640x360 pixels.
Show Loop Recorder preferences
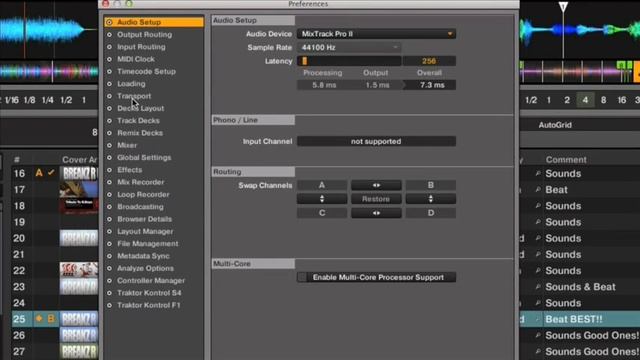(143, 194)
